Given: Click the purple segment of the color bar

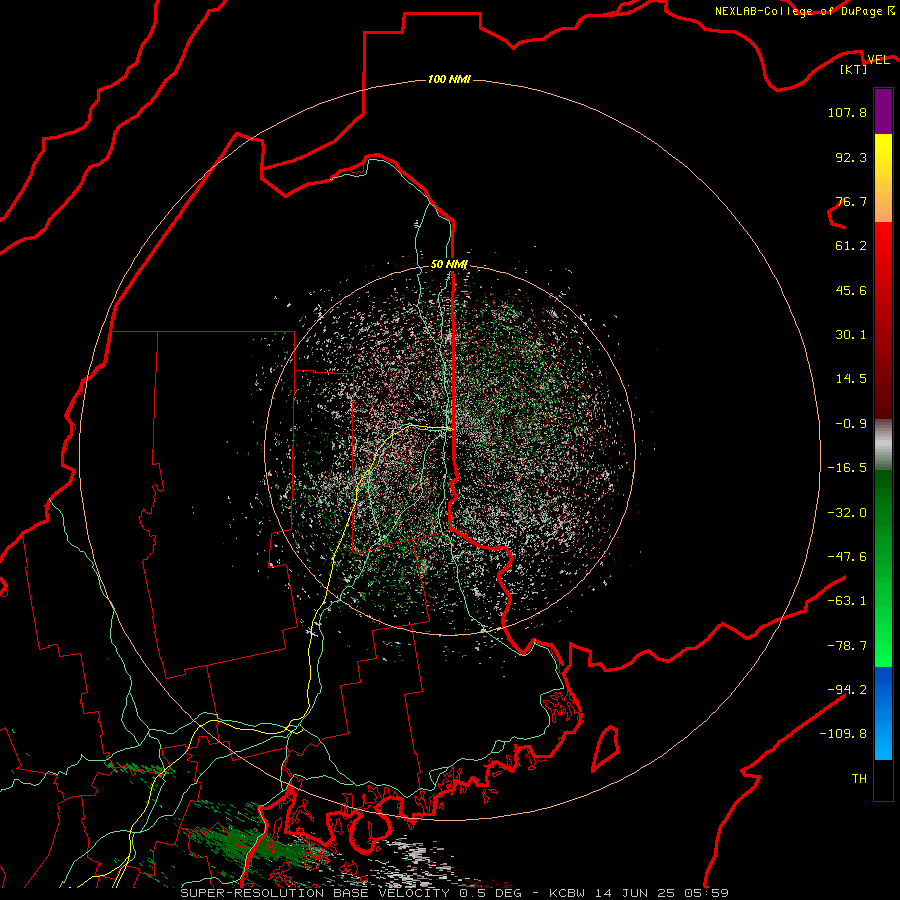Looking at the screenshot, I should 883,112.
